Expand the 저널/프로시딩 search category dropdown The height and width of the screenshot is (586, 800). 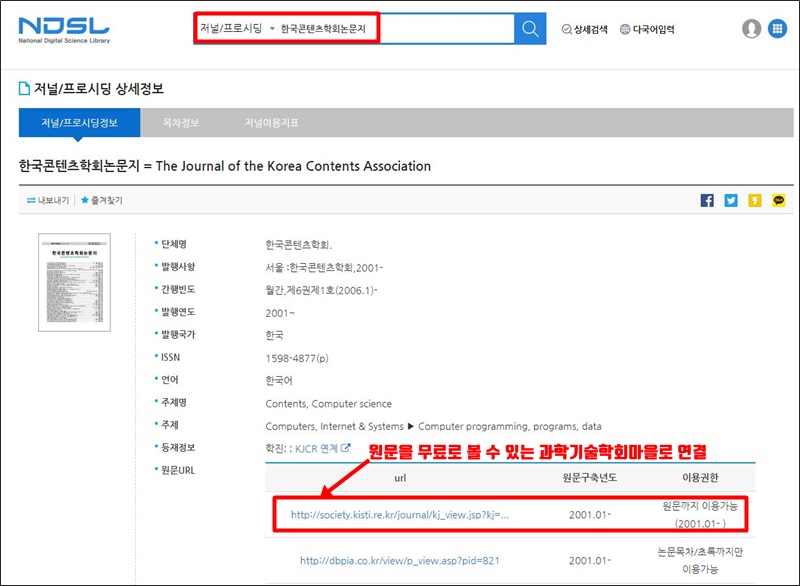[237, 29]
